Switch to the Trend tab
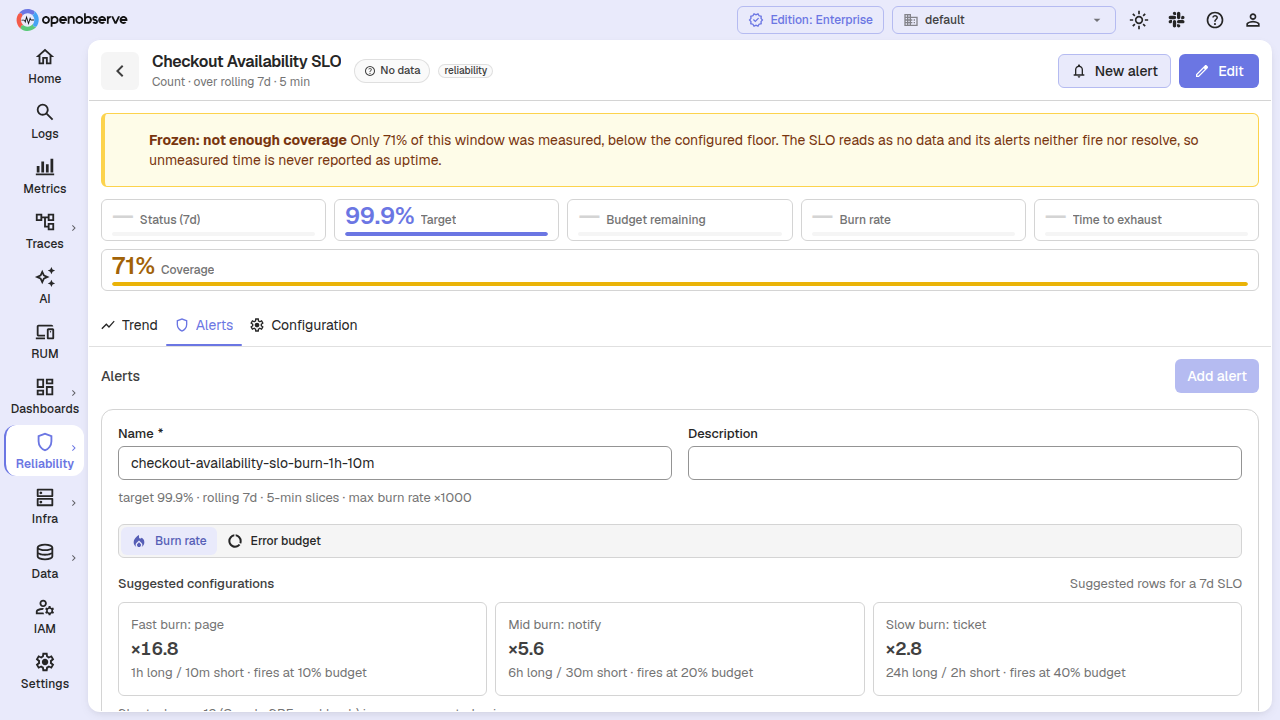1280x720 pixels. pyautogui.click(x=130, y=325)
